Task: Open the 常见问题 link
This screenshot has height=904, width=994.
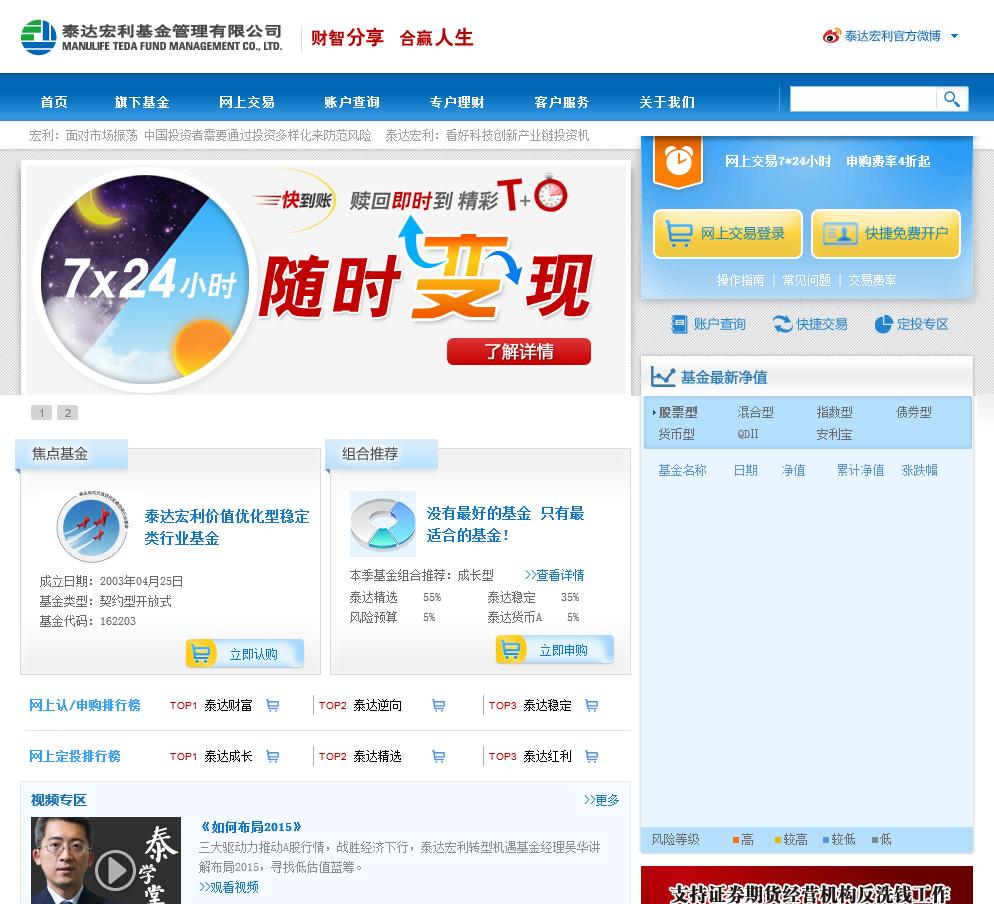Action: click(x=806, y=280)
